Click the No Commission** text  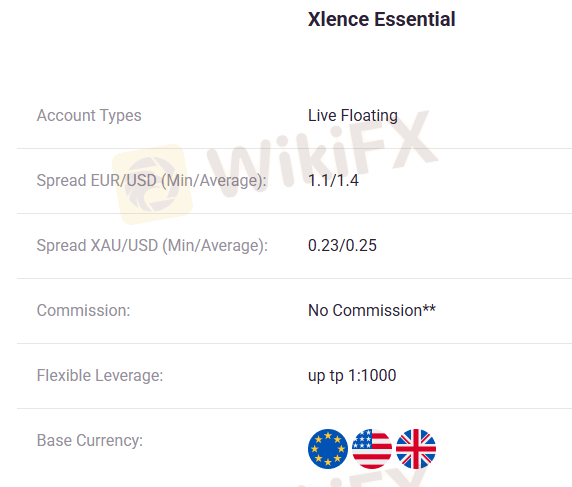(372, 310)
